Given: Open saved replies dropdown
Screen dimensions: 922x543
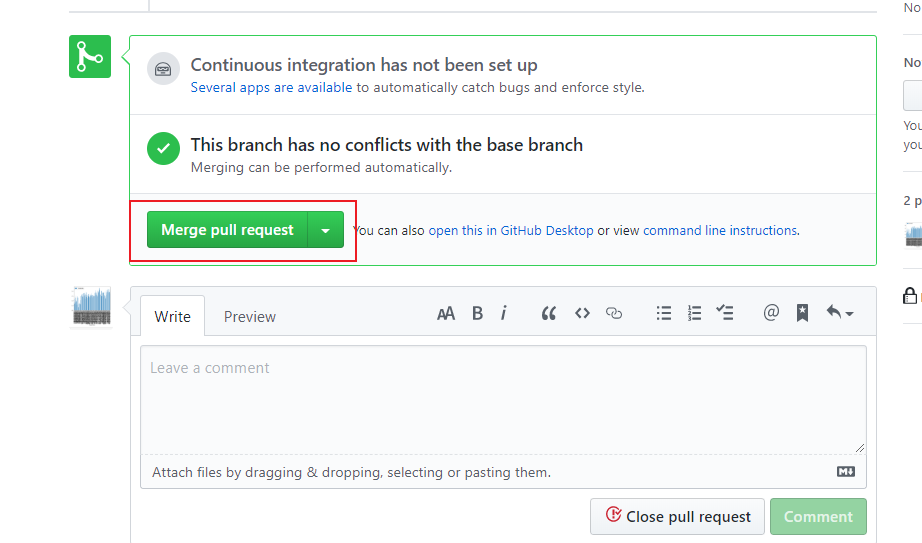Looking at the screenshot, I should coord(840,312).
